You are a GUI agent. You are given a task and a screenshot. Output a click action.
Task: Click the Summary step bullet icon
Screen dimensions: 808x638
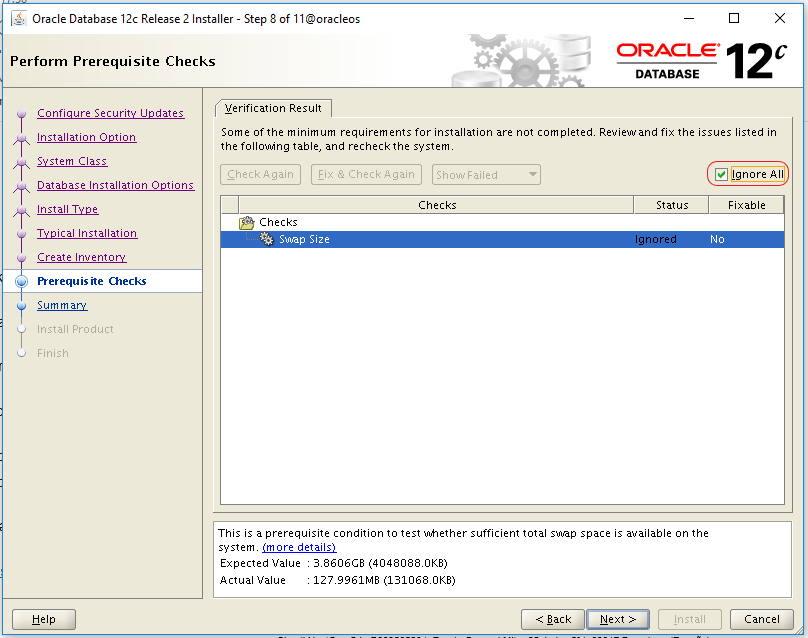[22, 306]
